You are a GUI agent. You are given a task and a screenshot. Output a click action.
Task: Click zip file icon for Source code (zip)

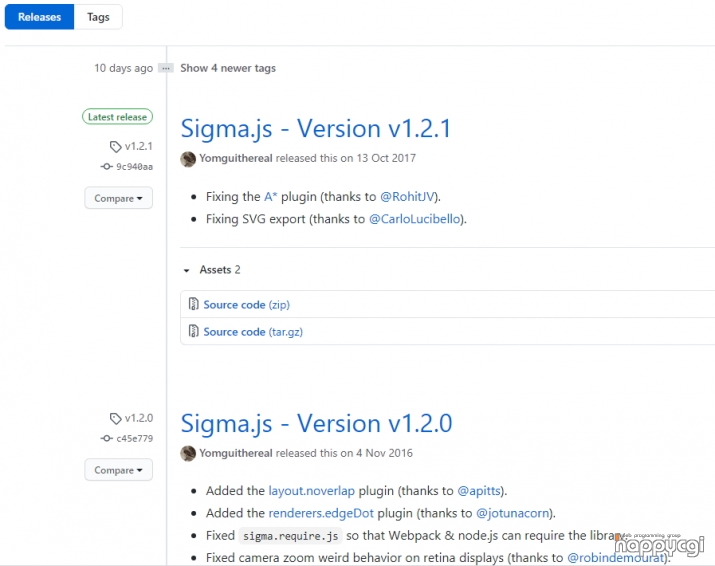click(x=193, y=304)
